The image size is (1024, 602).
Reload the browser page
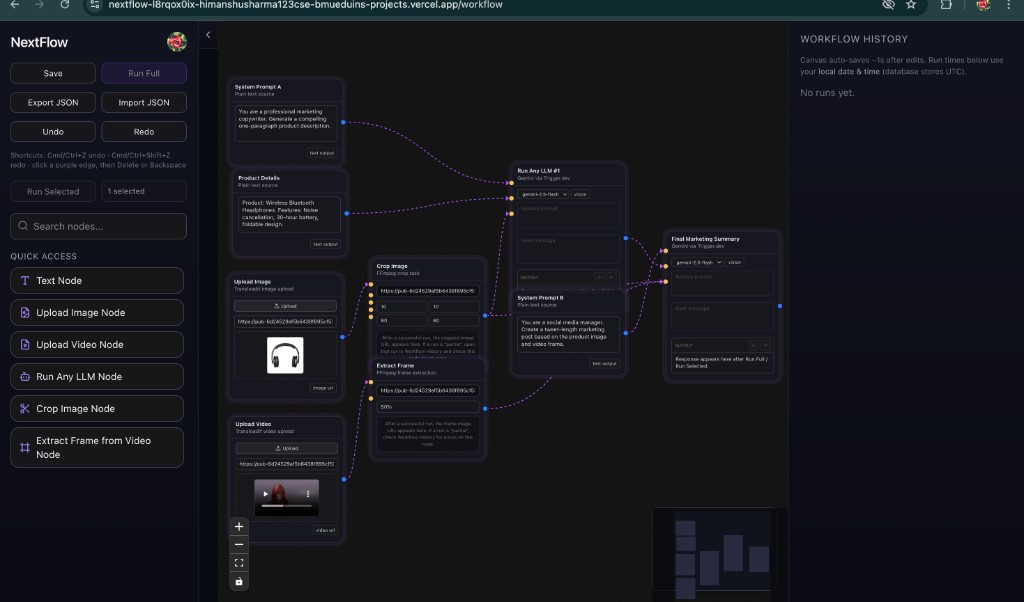(x=65, y=5)
